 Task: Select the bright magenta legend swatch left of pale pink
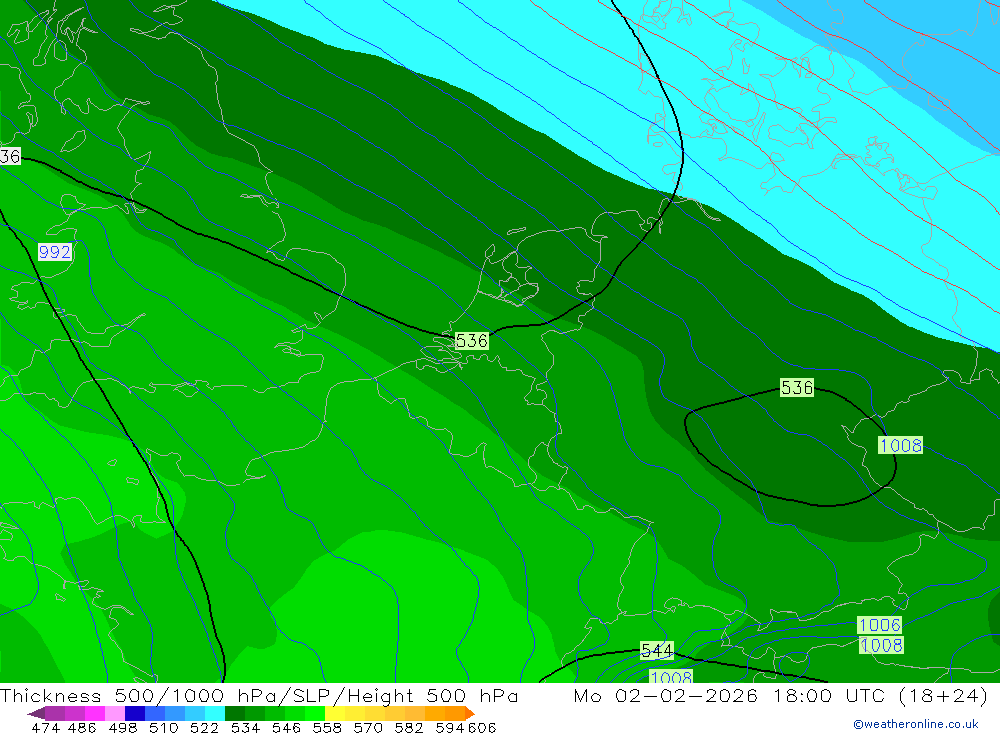(95, 713)
